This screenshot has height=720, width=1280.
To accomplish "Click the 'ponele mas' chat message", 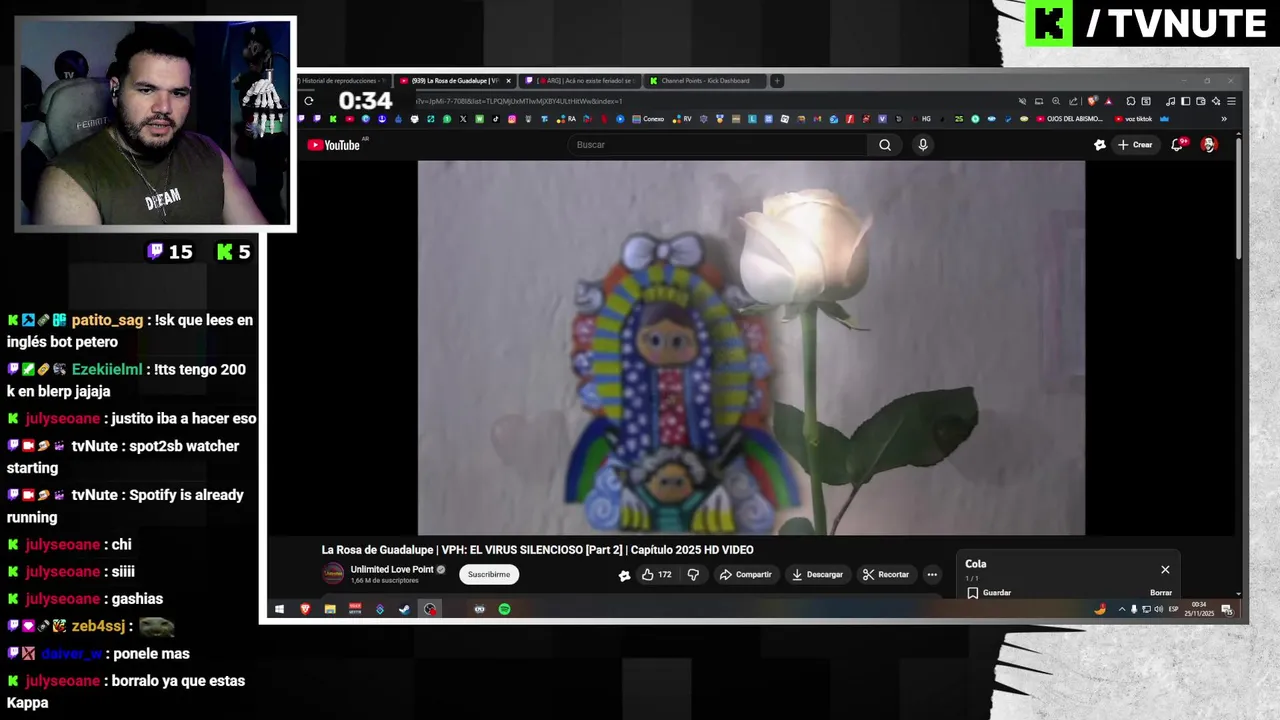I will (151, 654).
